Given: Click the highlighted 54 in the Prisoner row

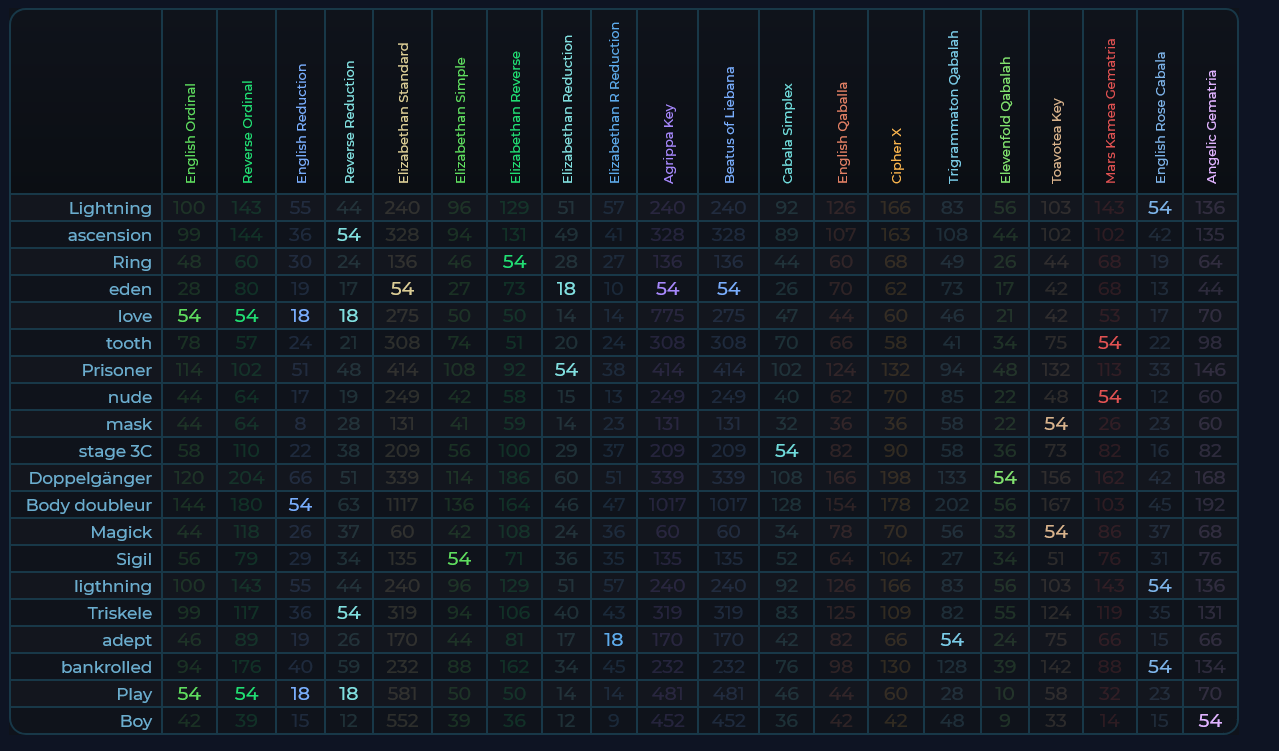Looking at the screenshot, I should pyautogui.click(x=566, y=370).
